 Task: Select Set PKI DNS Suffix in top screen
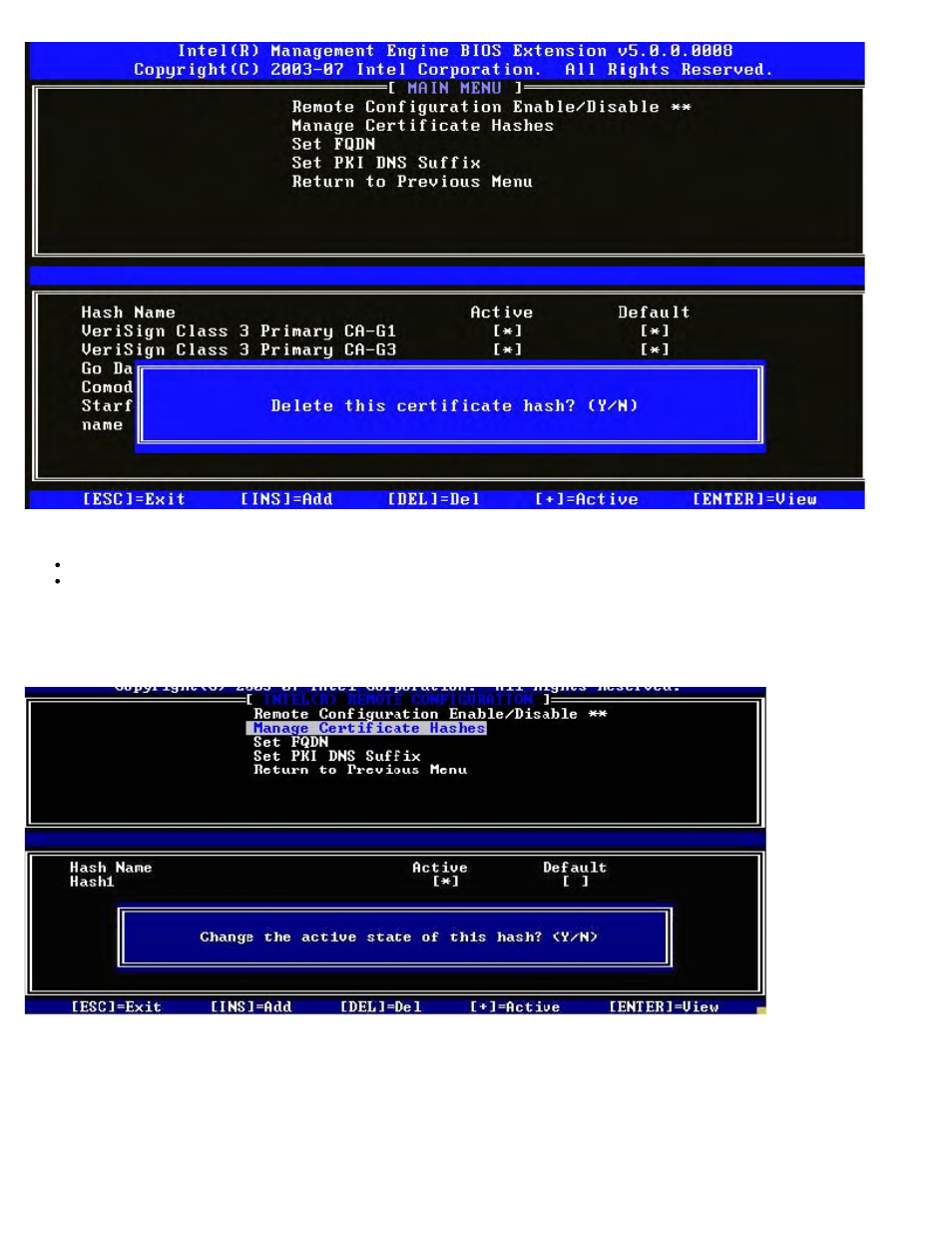(386, 163)
